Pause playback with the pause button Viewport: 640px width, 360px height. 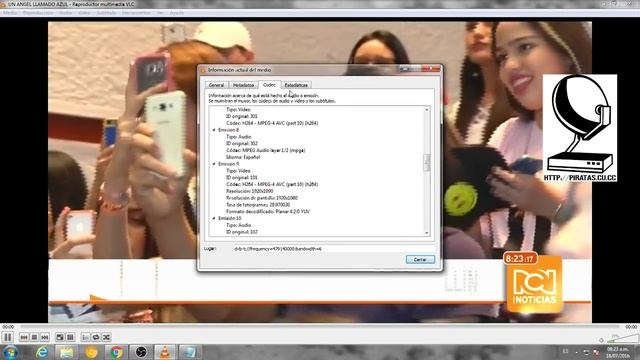7,337
